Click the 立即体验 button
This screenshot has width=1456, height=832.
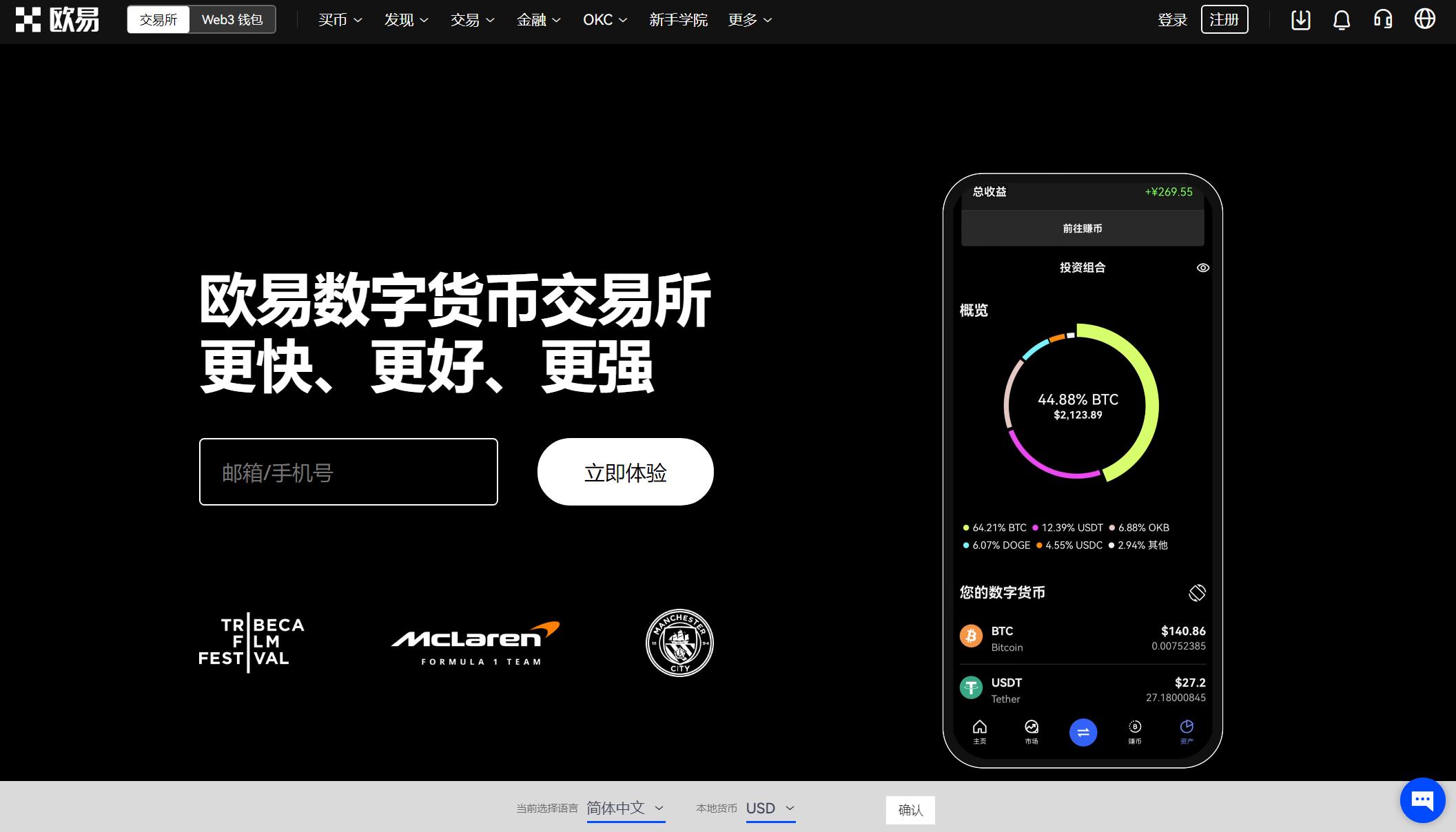(x=624, y=472)
